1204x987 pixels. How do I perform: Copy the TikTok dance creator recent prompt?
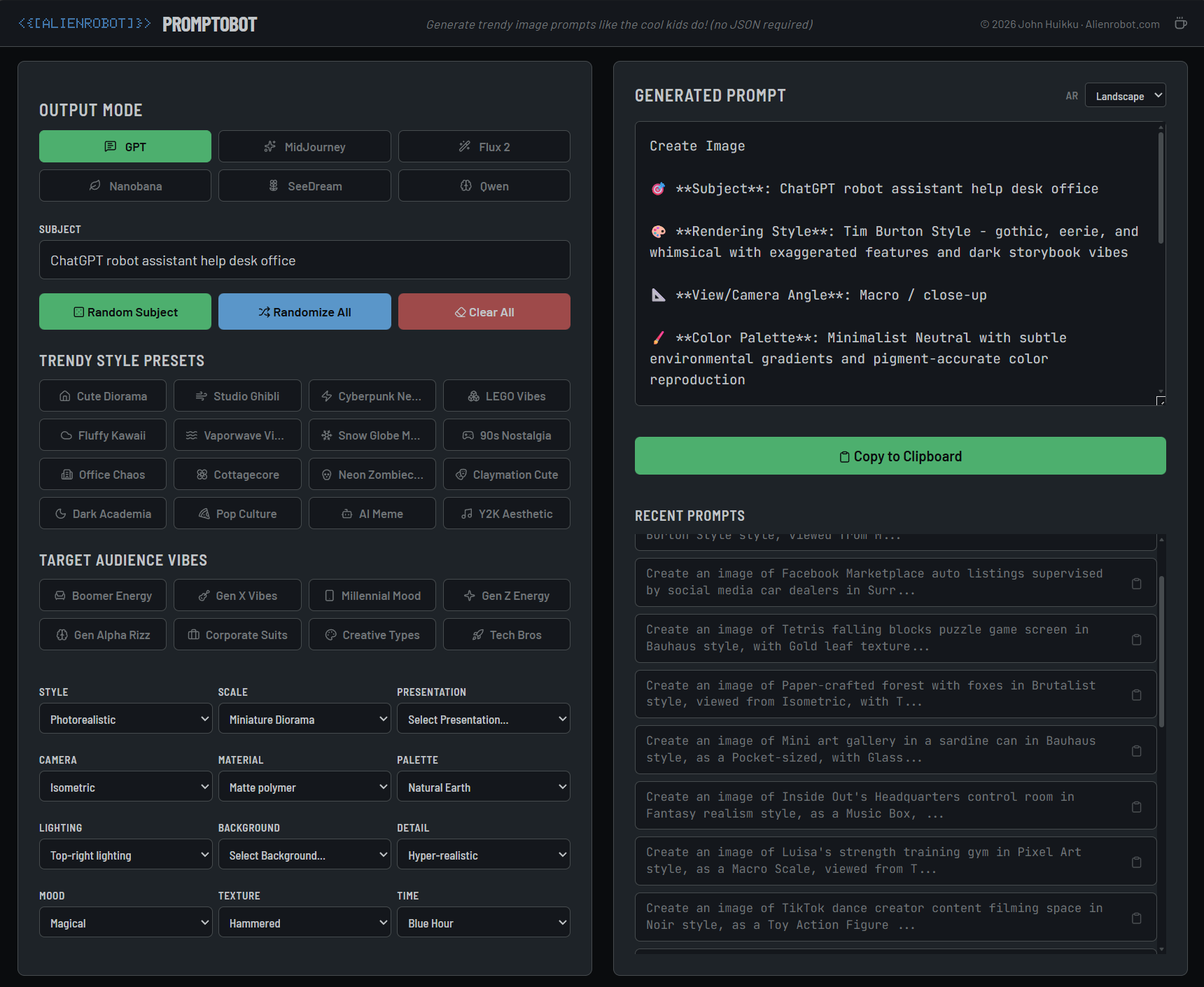(x=1136, y=918)
